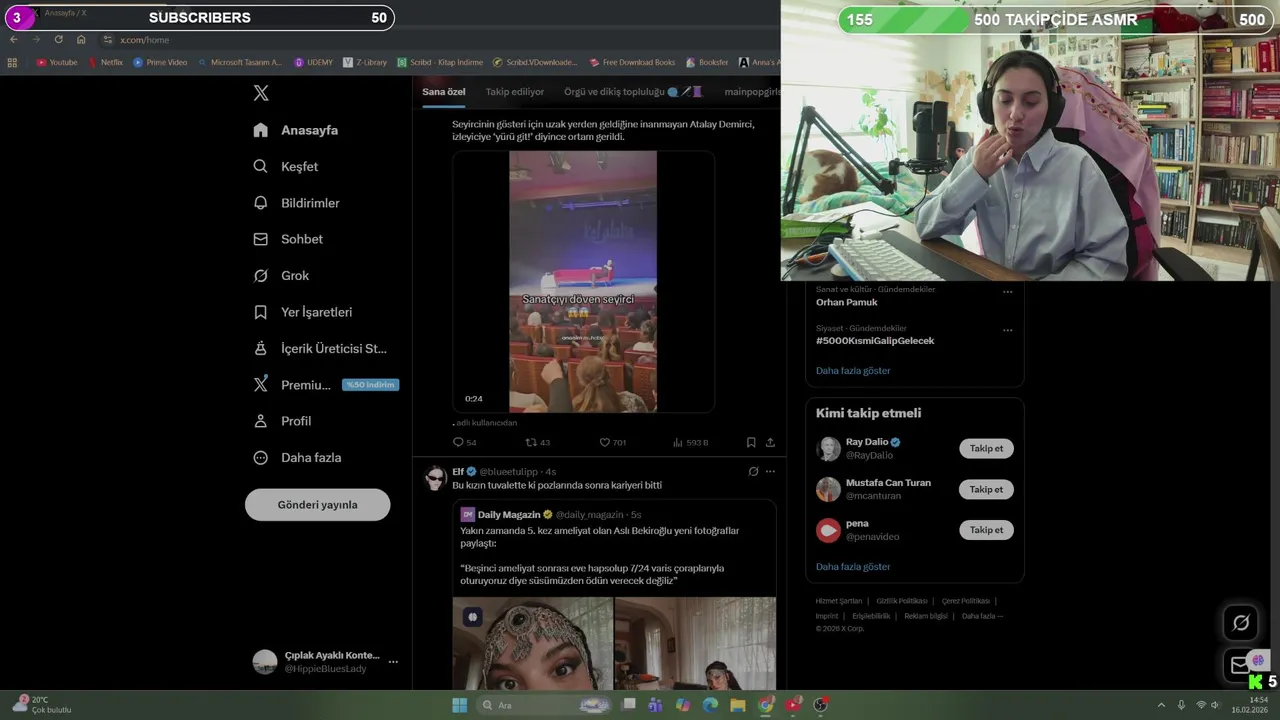Open Profil page
This screenshot has height=720, width=1280.
click(283, 421)
